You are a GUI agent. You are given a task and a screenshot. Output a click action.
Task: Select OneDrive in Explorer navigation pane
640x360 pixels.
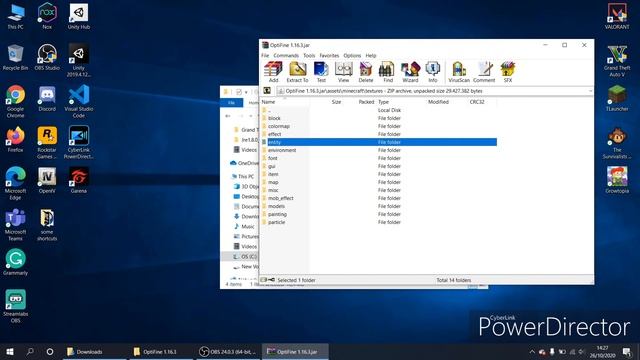[x=244, y=163]
